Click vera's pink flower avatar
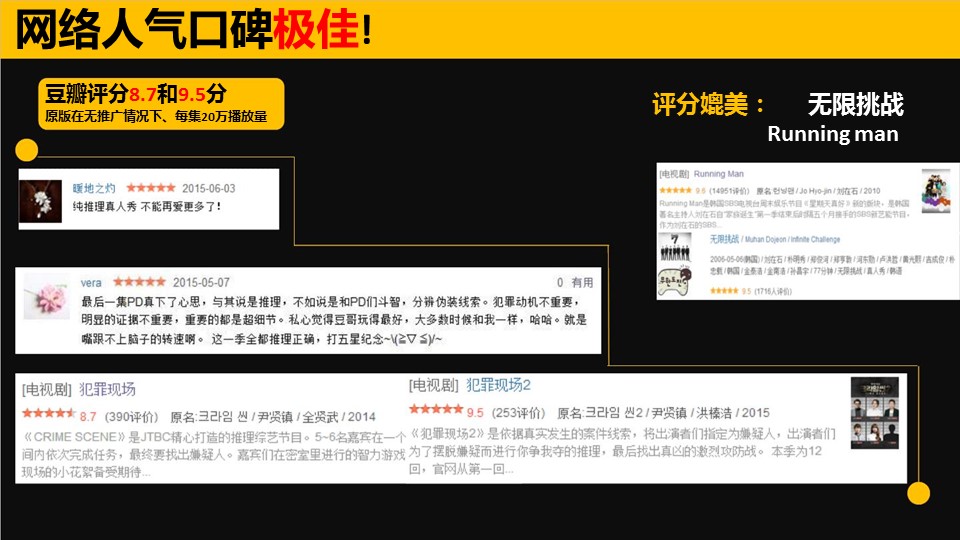 click(47, 296)
